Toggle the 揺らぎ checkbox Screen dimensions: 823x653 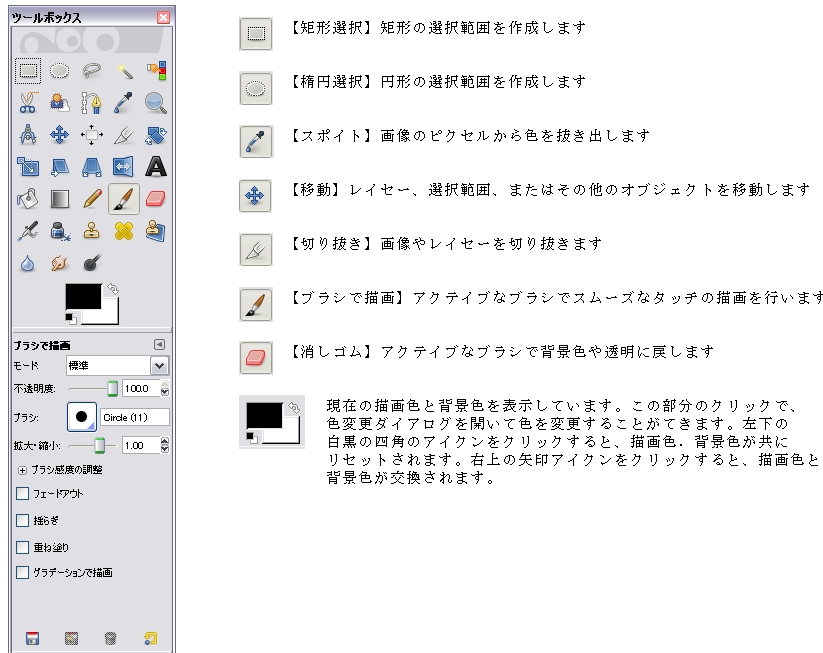coord(23,521)
